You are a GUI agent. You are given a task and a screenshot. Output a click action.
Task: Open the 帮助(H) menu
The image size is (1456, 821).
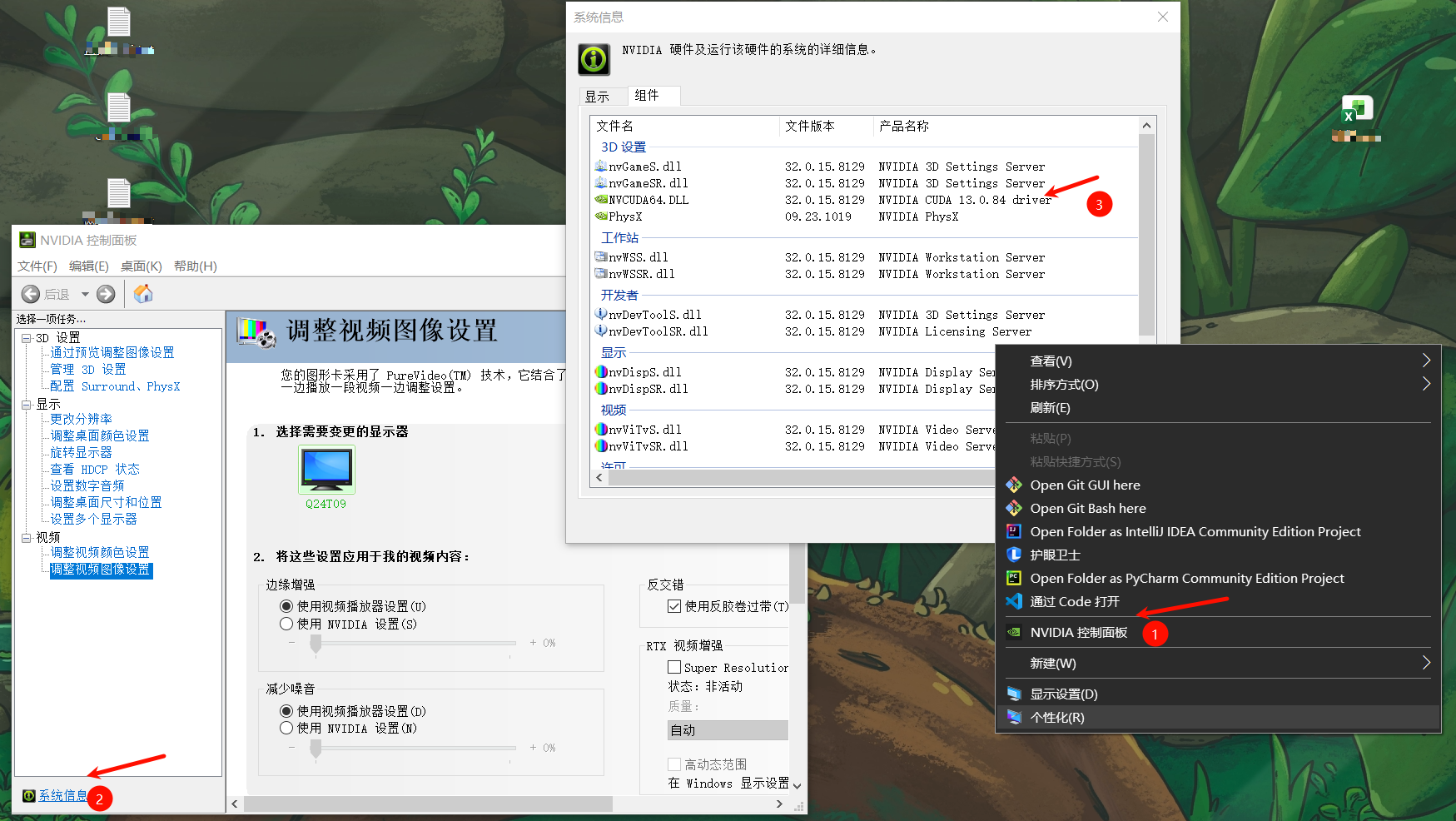[196, 266]
